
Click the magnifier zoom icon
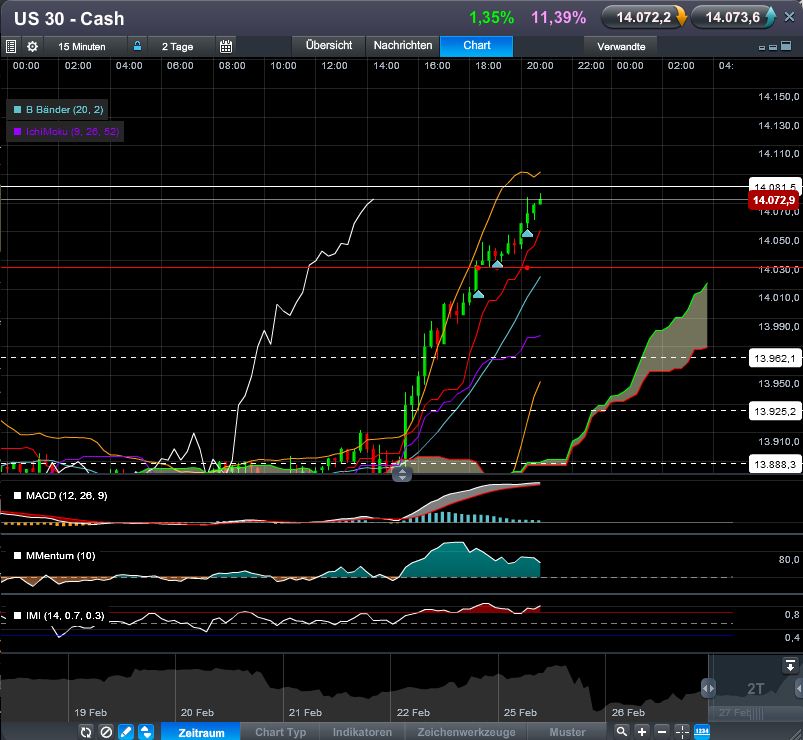click(x=622, y=732)
